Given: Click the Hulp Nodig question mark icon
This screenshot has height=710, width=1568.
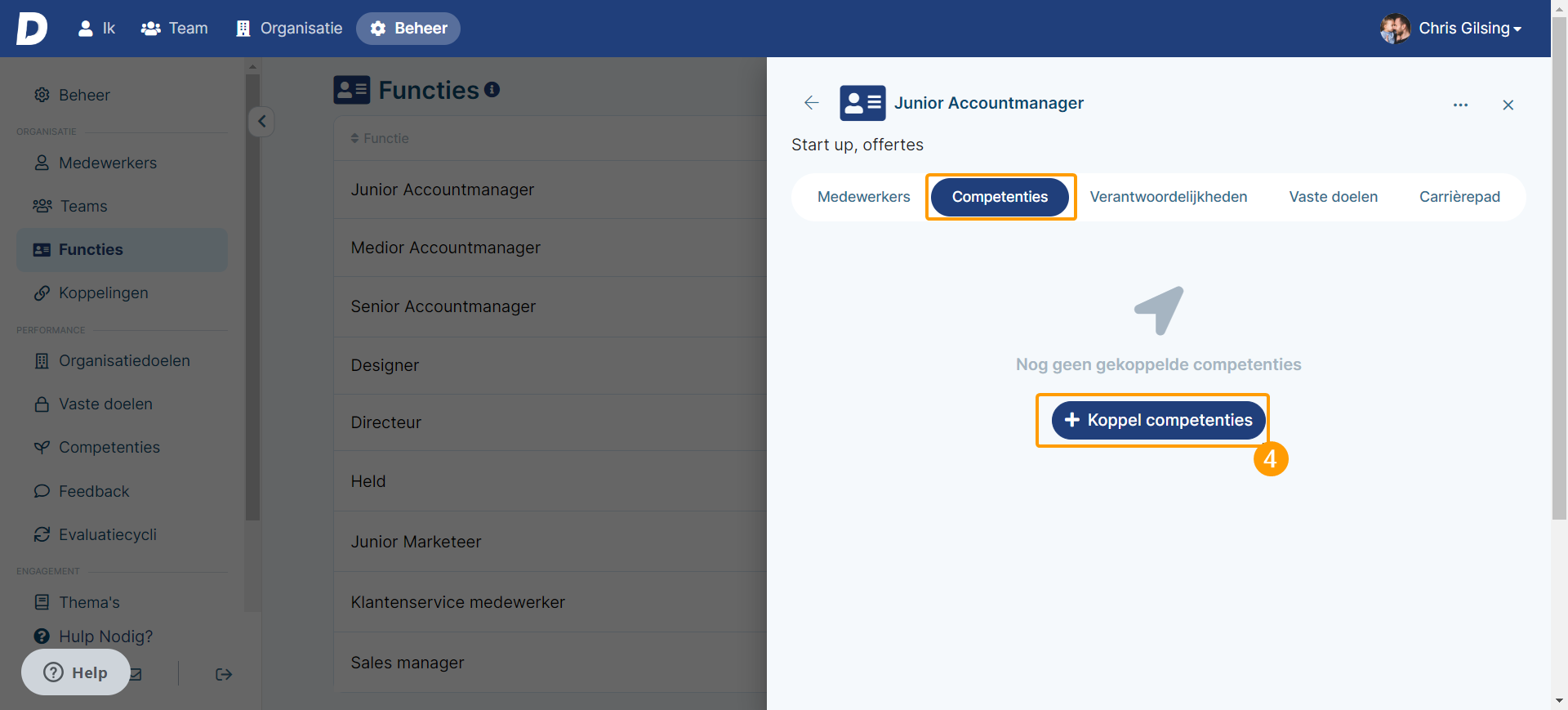Looking at the screenshot, I should (x=42, y=636).
